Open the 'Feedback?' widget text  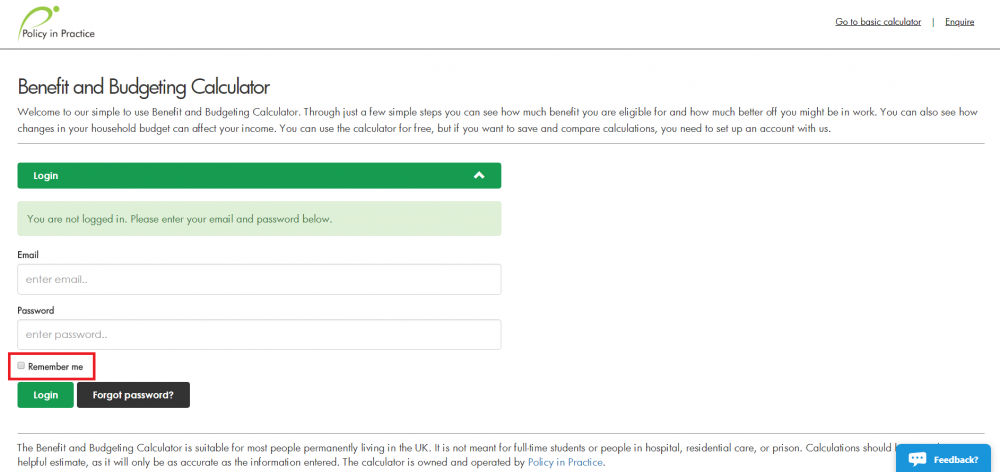(955, 460)
